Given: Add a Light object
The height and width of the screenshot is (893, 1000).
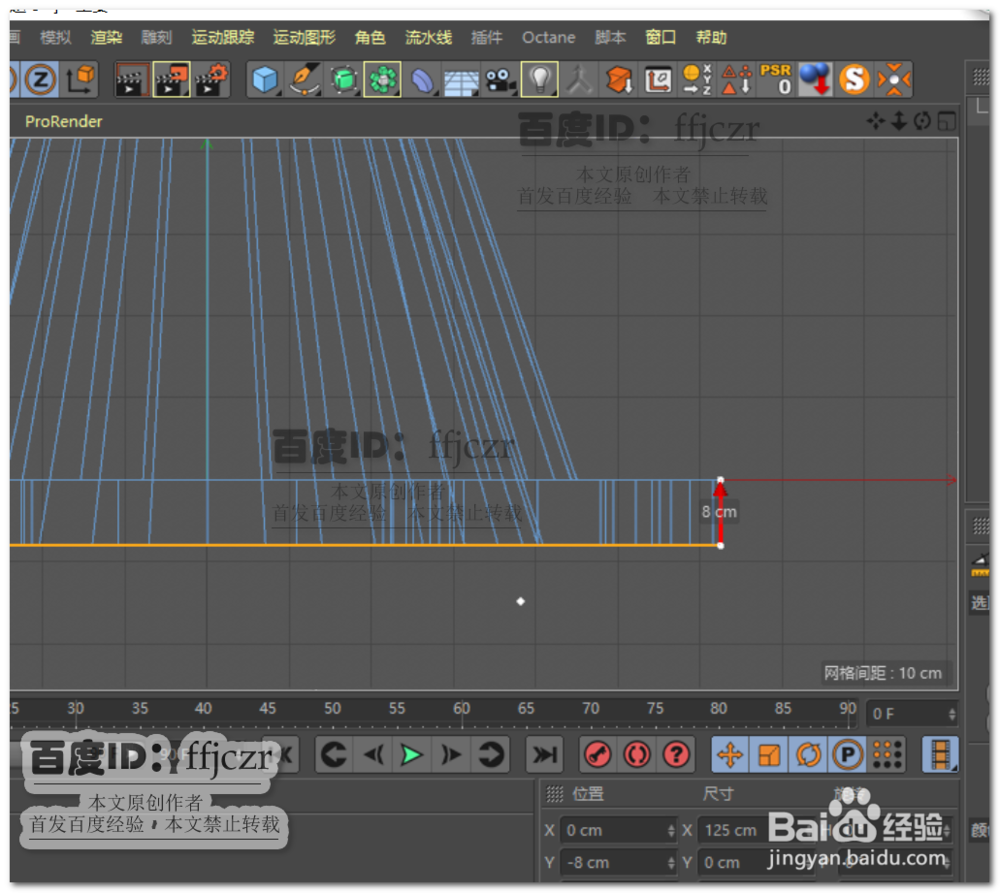Looking at the screenshot, I should tap(540, 80).
